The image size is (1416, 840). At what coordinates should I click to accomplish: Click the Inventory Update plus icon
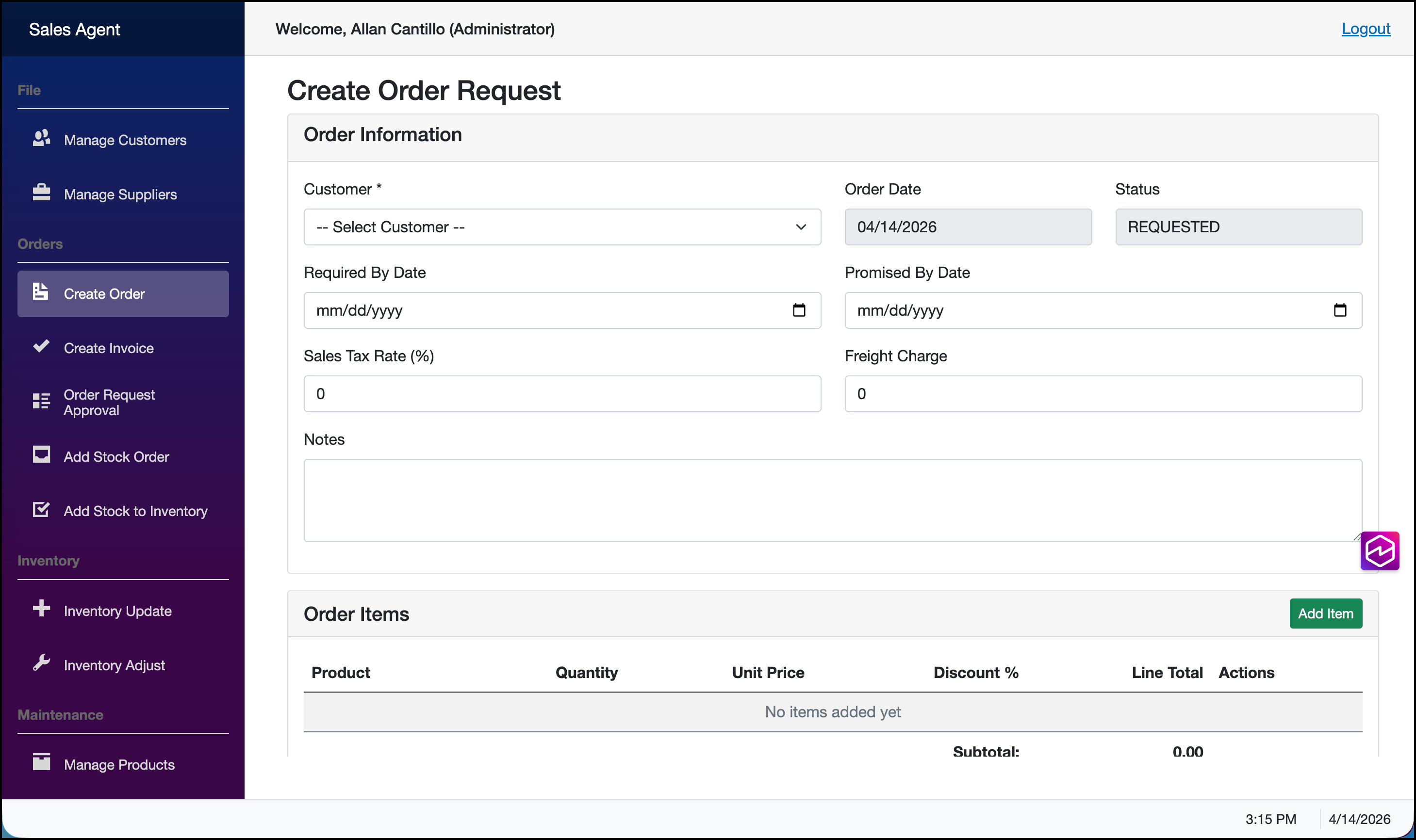pyautogui.click(x=41, y=609)
